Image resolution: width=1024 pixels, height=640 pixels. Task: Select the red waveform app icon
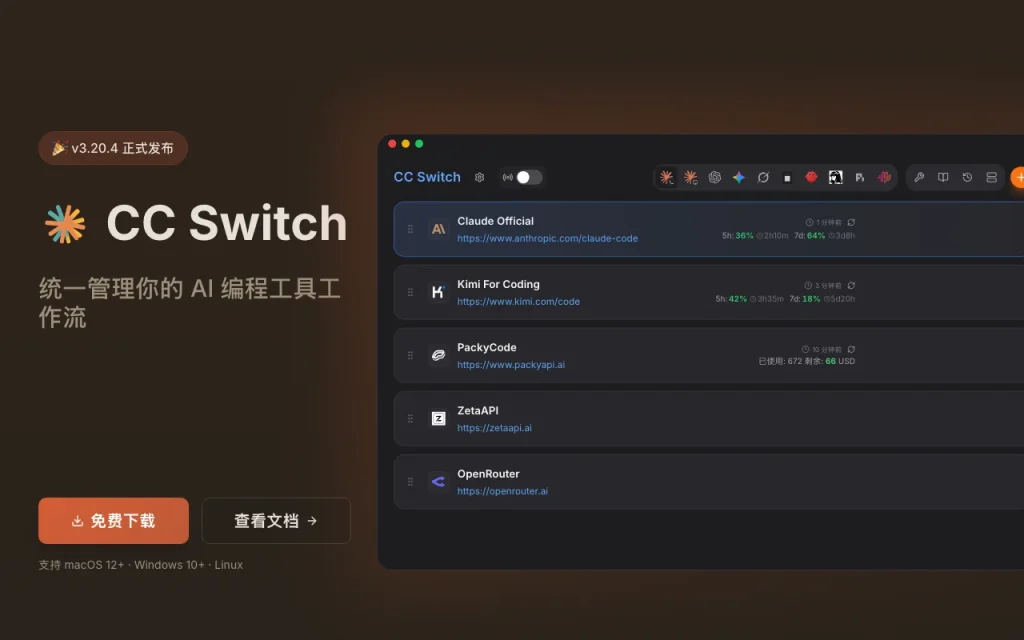click(x=884, y=177)
